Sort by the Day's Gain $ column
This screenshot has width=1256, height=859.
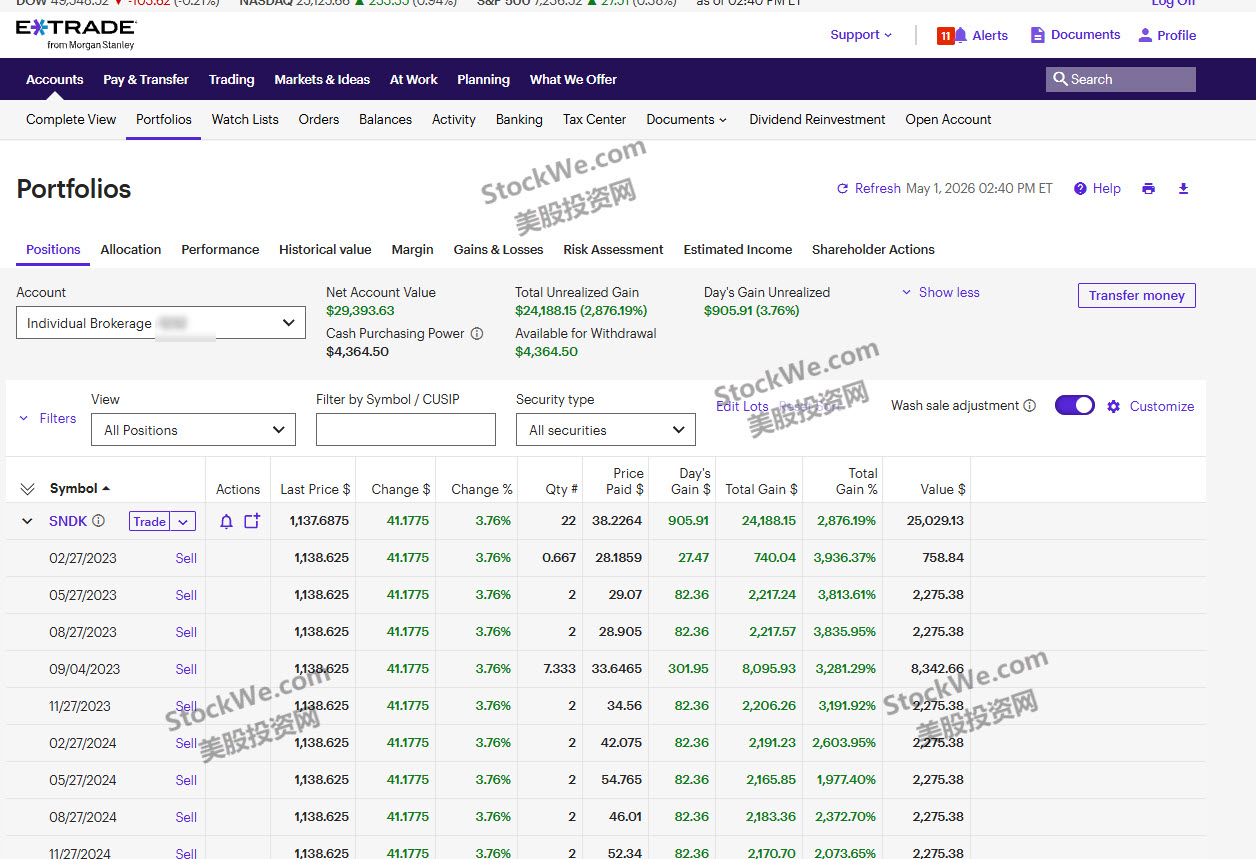coord(691,481)
